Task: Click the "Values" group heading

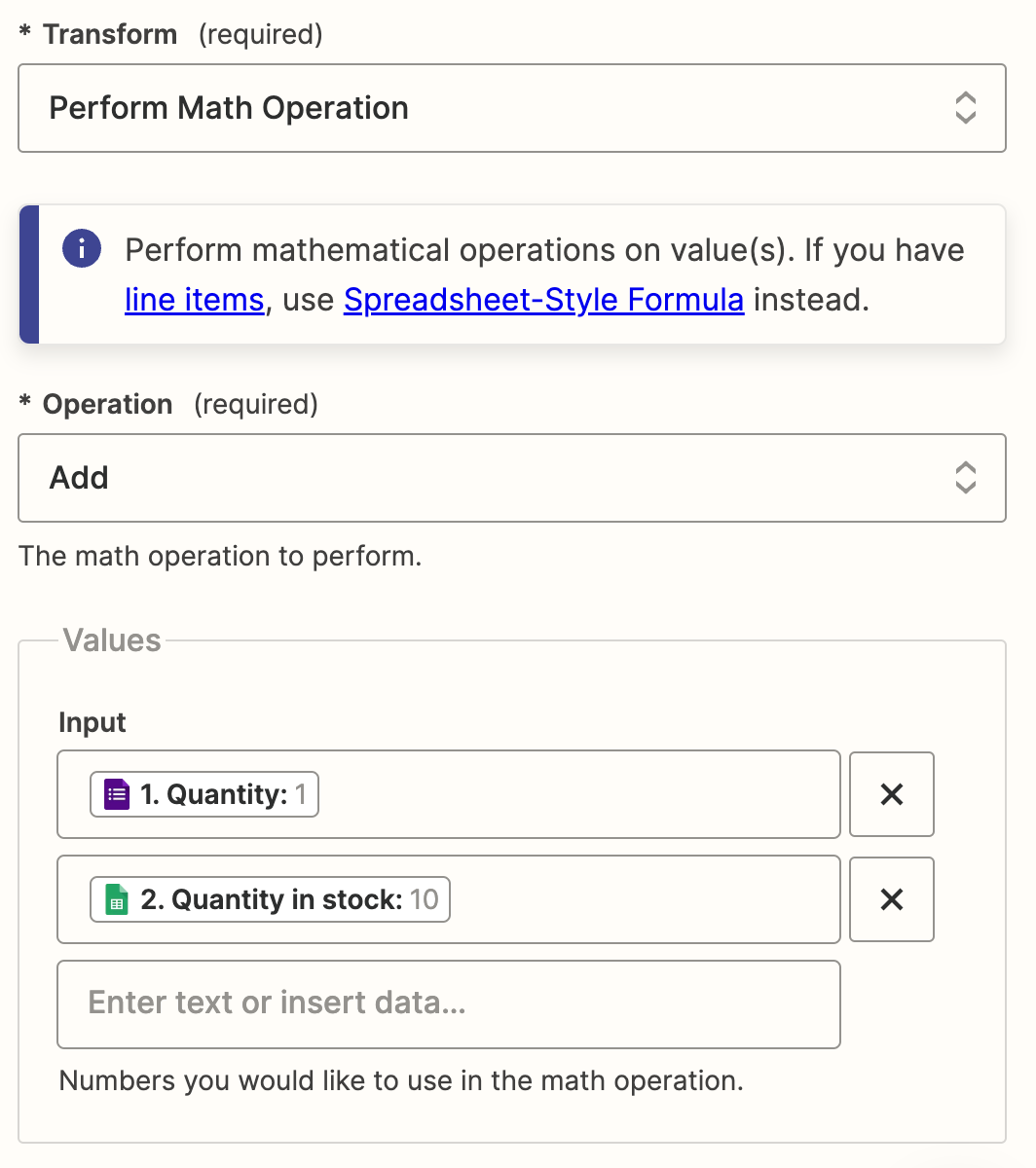Action: (x=112, y=640)
